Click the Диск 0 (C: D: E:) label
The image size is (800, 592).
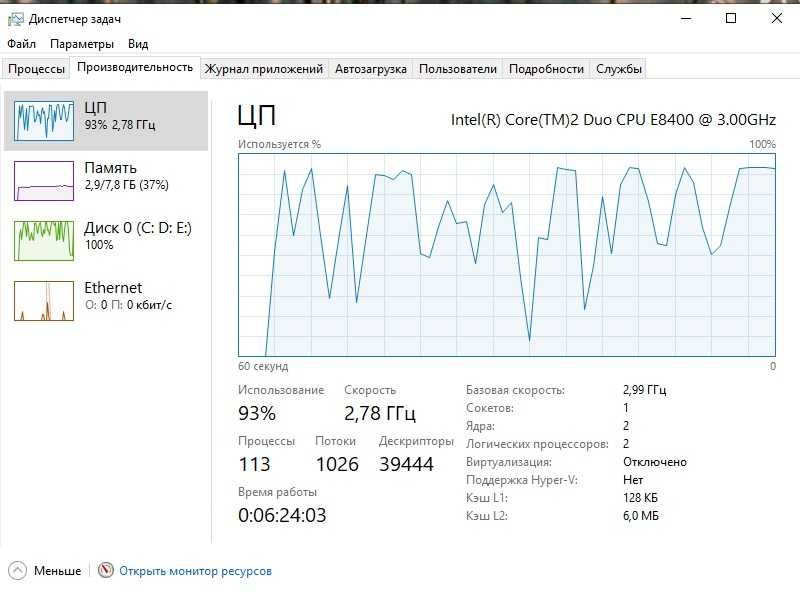[138, 228]
